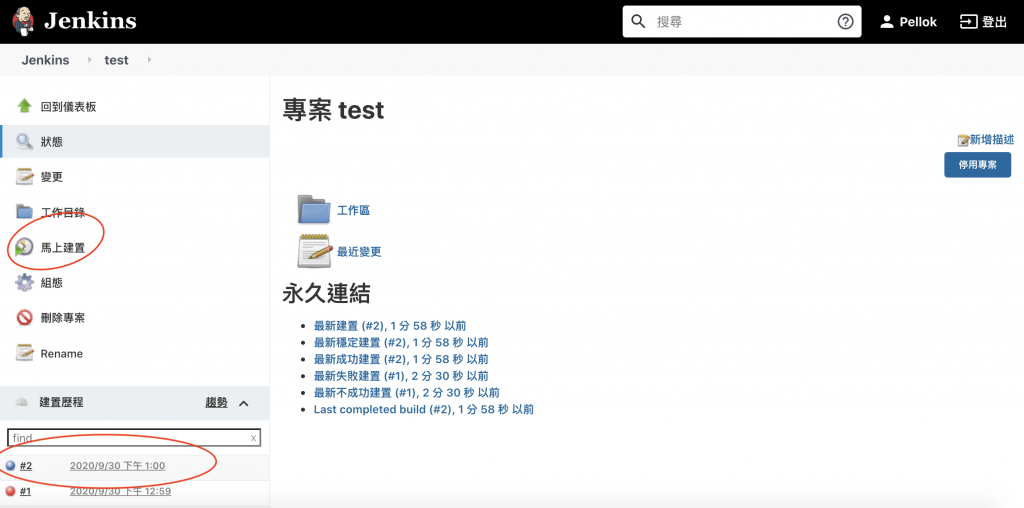1024x508 pixels.
Task: Open the 工作區 link
Action: click(x=353, y=210)
